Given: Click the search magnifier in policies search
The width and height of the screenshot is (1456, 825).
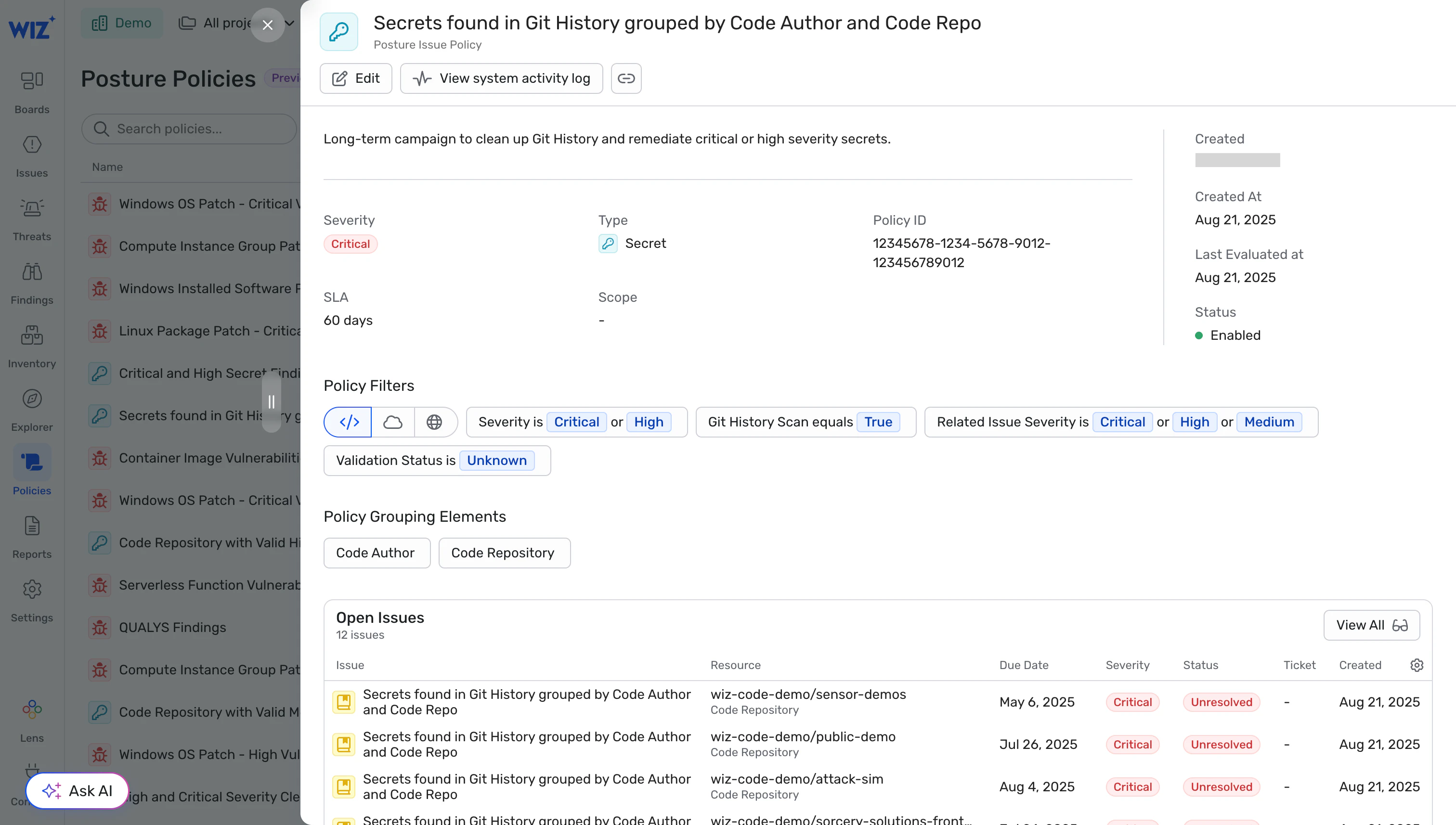Looking at the screenshot, I should (x=102, y=129).
